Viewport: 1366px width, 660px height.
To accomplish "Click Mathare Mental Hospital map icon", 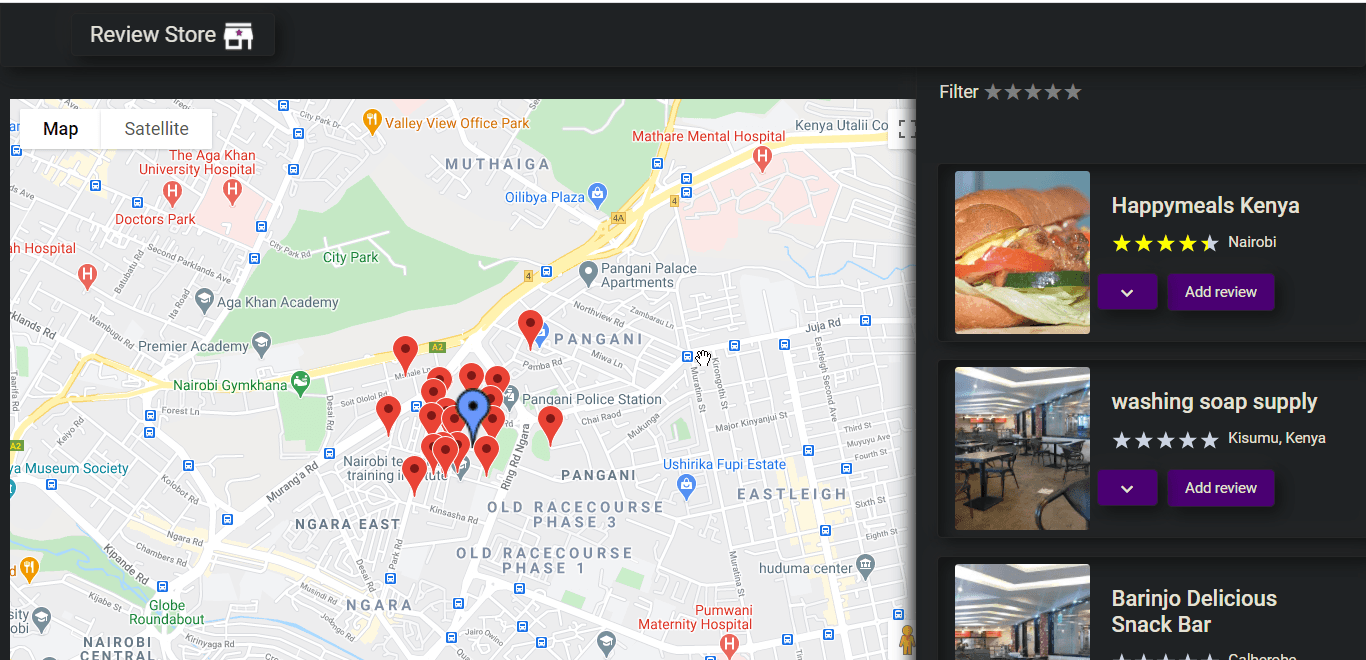I will [763, 157].
